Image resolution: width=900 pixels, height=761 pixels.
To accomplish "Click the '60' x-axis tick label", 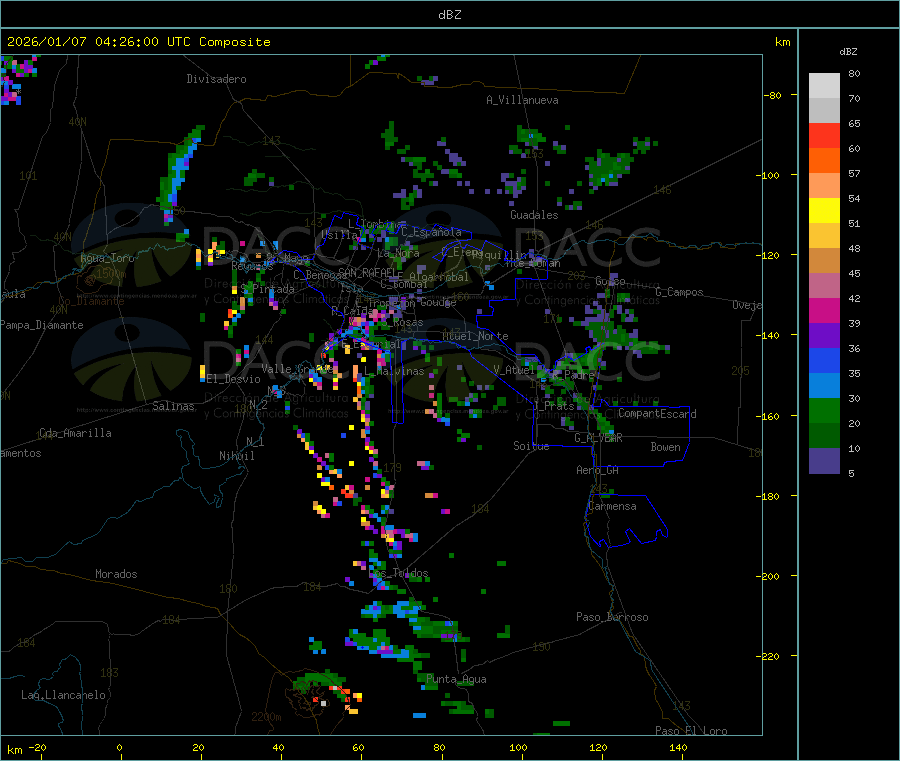I will (358, 748).
